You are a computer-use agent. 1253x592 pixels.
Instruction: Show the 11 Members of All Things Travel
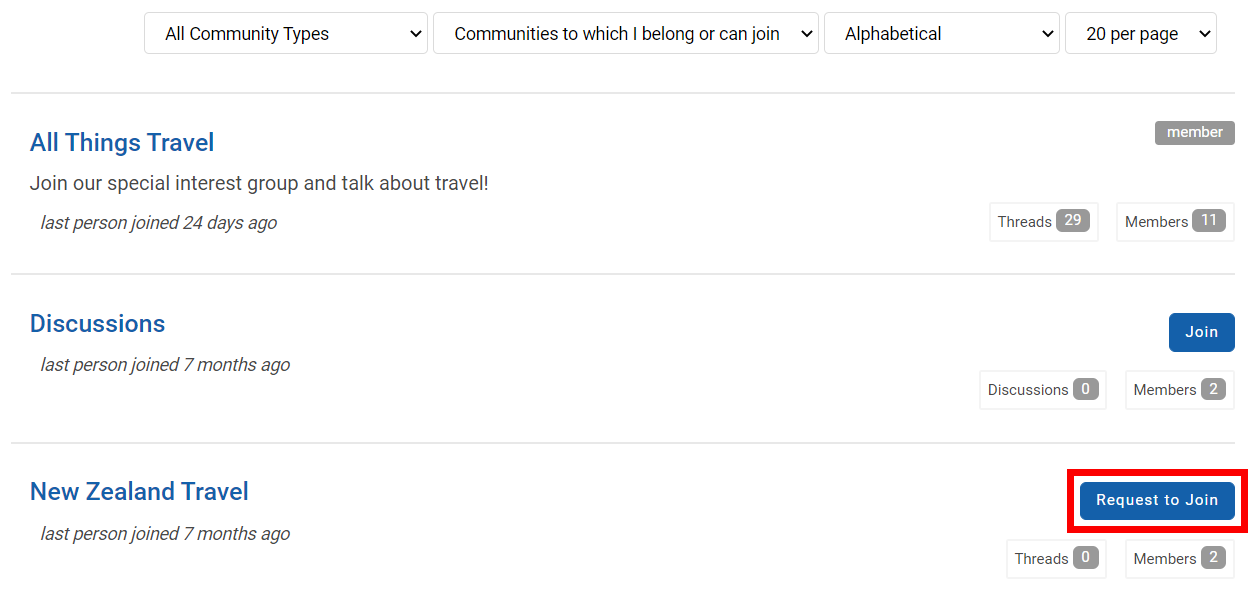(x=1175, y=222)
